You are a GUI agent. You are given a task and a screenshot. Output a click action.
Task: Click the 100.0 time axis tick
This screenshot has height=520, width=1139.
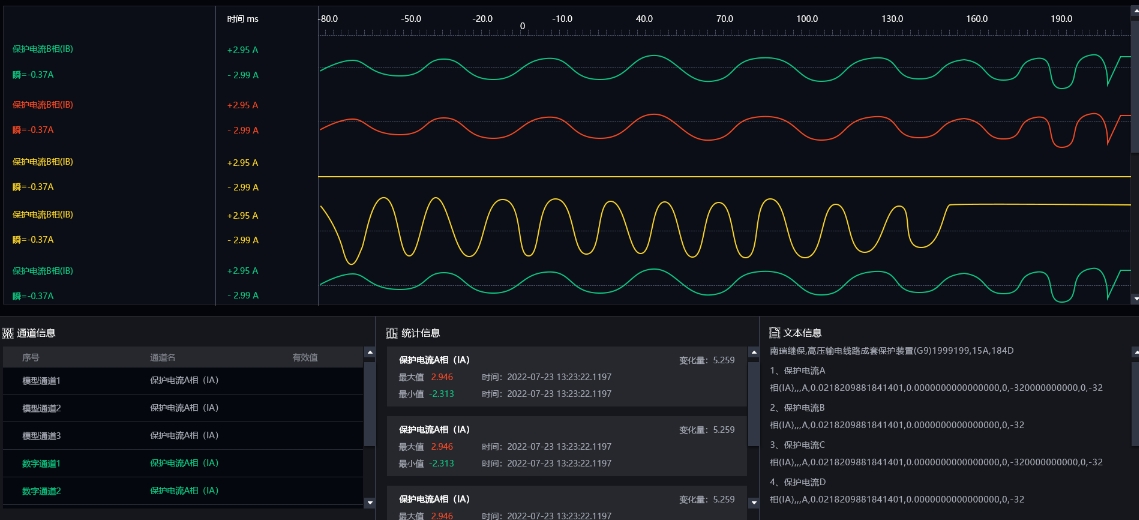807,19
